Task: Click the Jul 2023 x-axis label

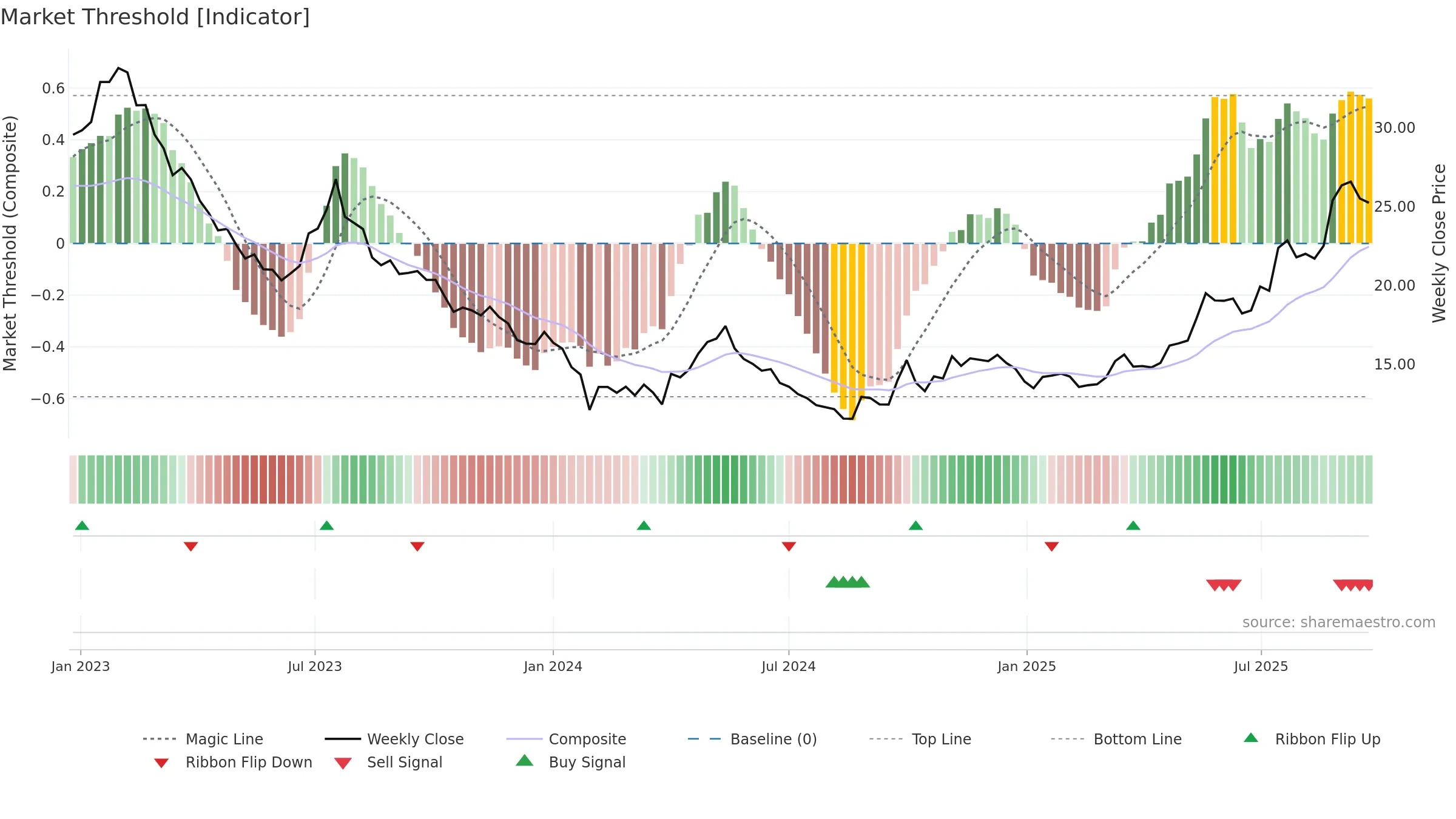Action: tap(315, 667)
